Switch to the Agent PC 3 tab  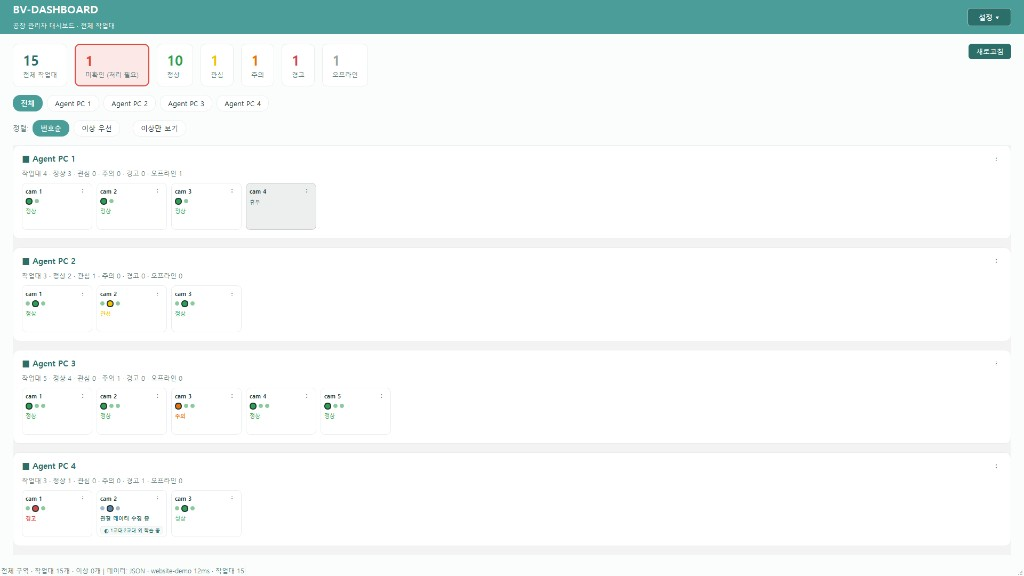pos(186,103)
